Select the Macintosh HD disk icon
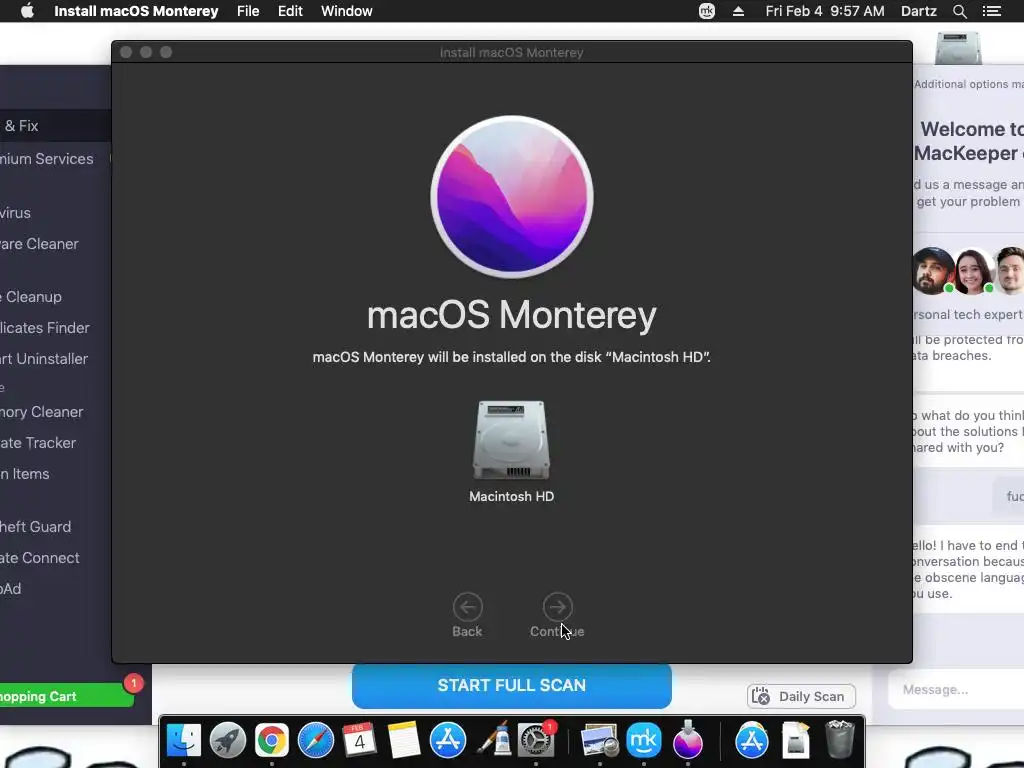1024x768 pixels. [x=511, y=440]
